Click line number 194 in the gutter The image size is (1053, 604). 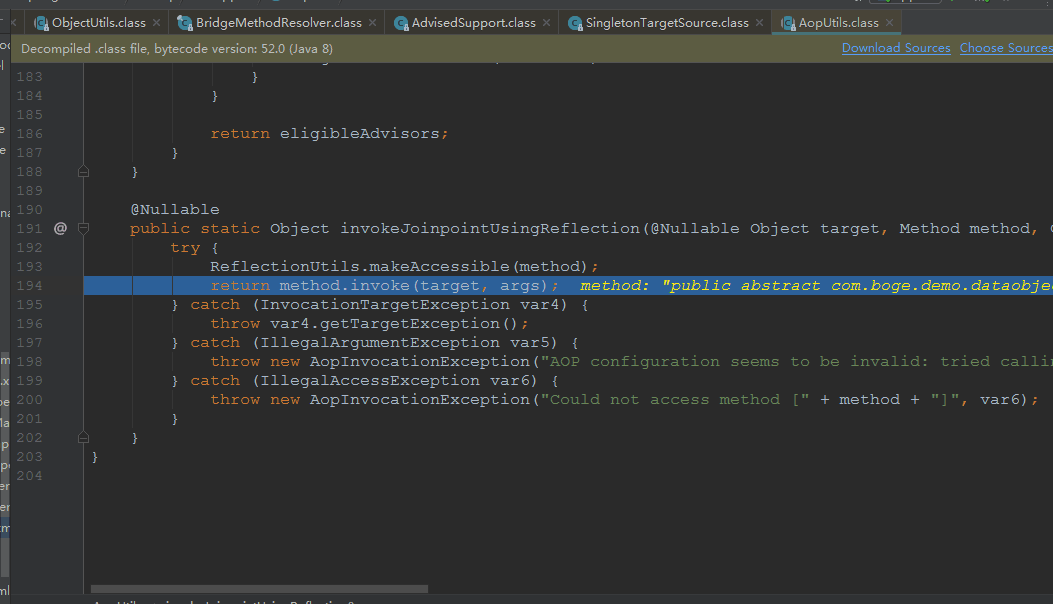coord(30,286)
